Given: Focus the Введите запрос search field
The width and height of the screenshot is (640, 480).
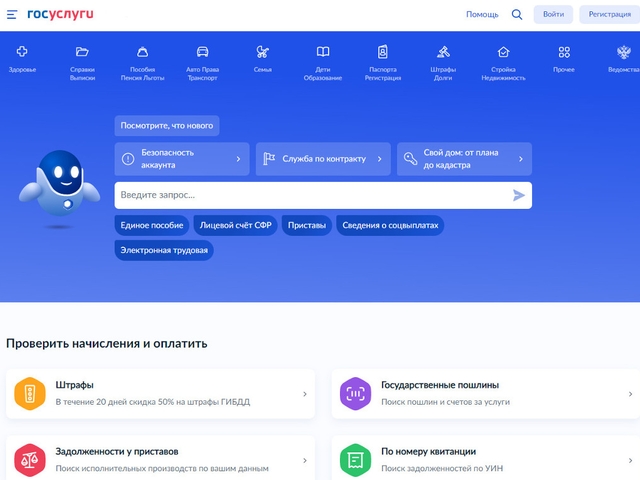Looking at the screenshot, I should coord(323,196).
